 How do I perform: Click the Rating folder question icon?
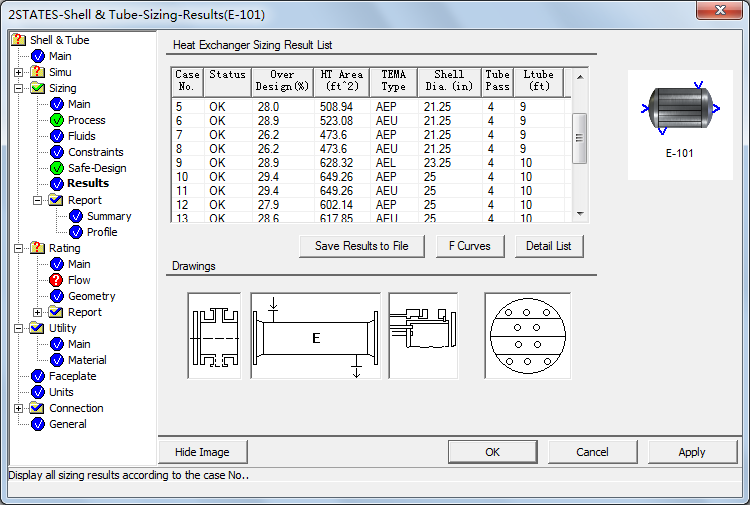[37, 248]
